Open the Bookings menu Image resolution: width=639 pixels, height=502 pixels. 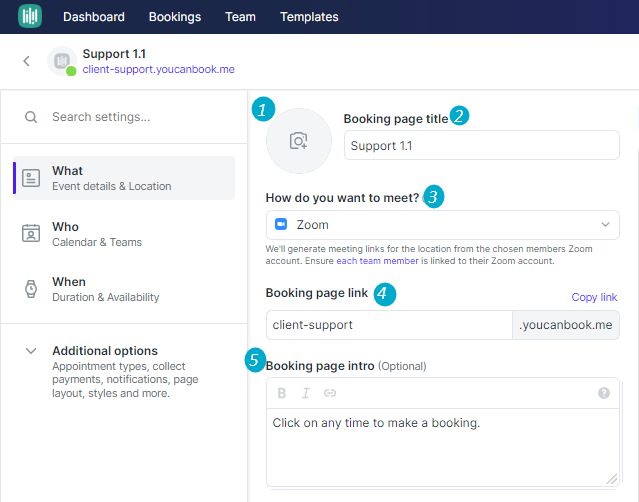175,17
